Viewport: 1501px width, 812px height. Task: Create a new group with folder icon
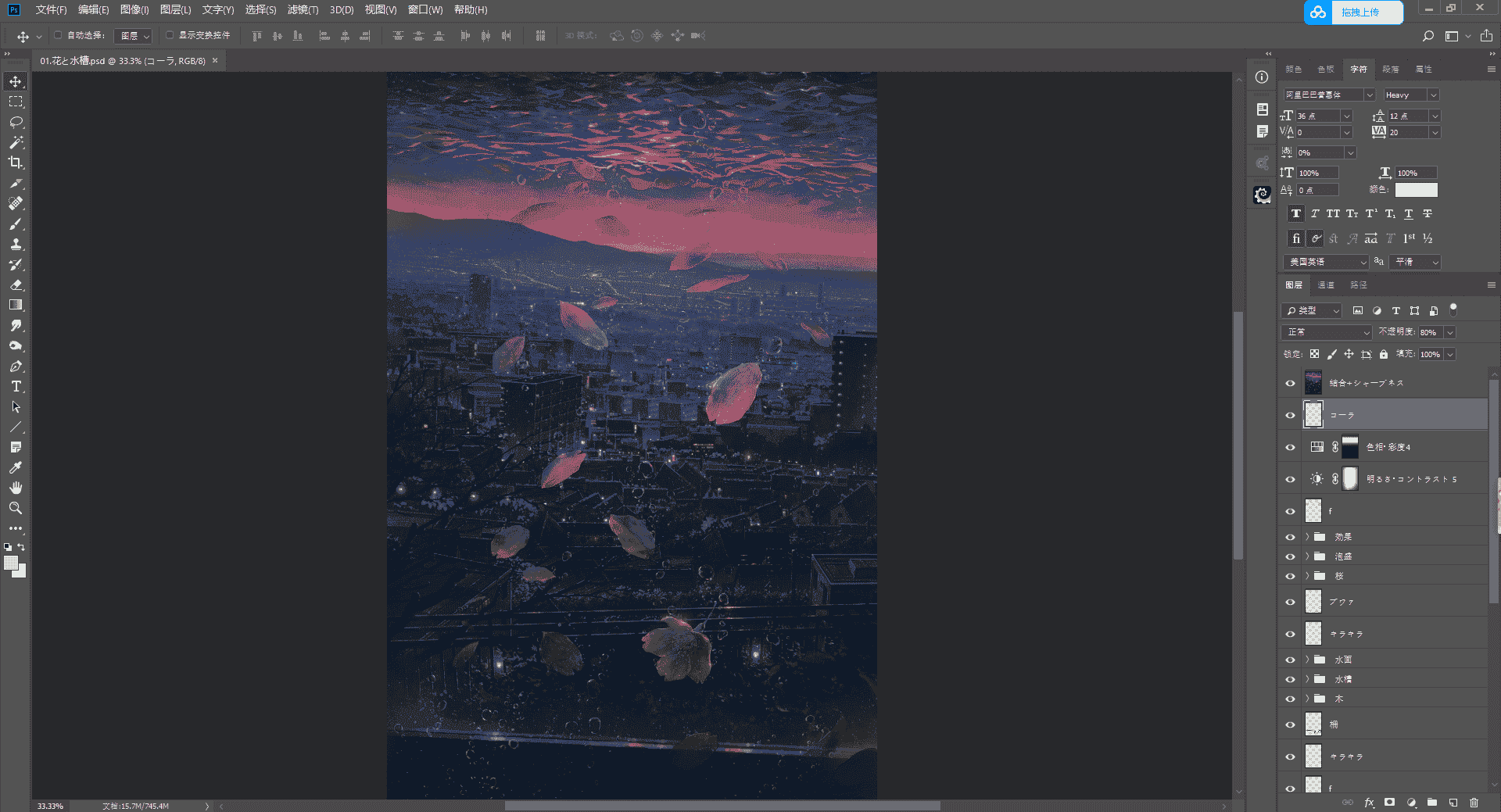coord(1432,802)
